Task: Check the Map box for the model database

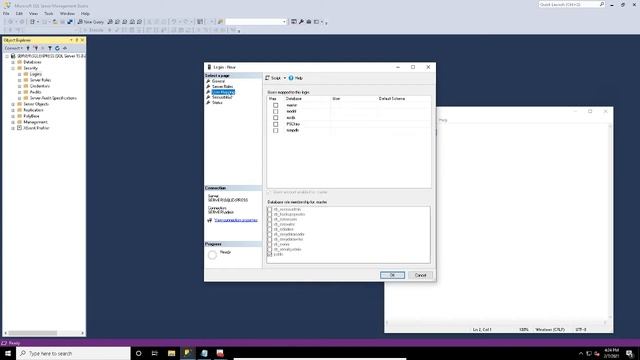Action: [276, 111]
